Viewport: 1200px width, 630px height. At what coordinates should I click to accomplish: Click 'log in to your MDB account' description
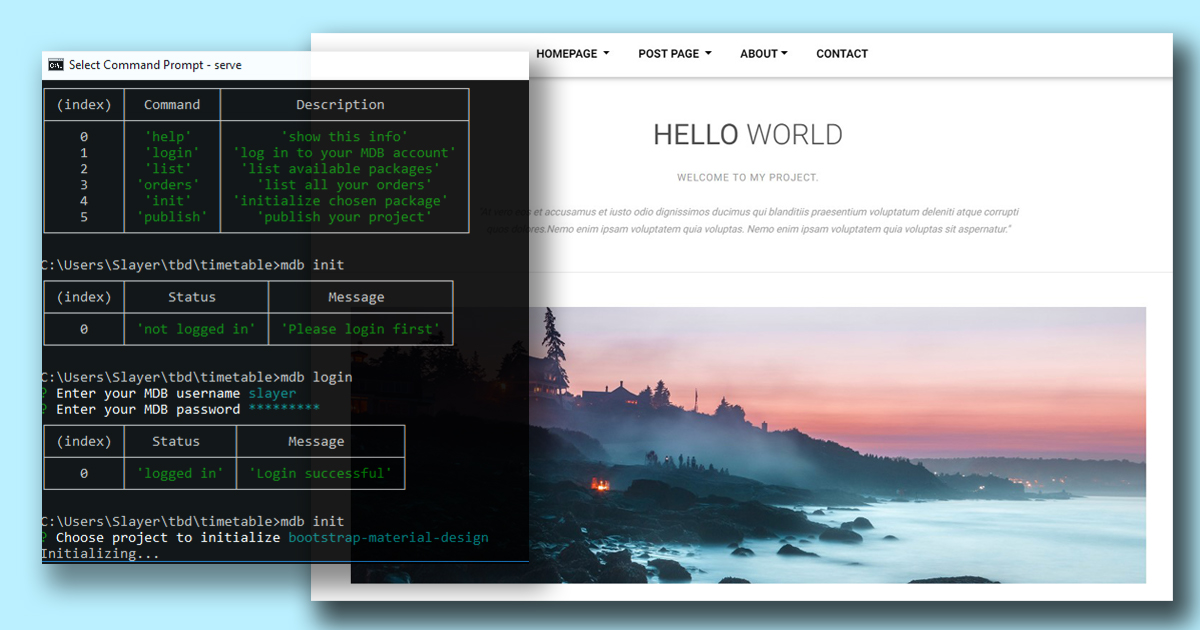point(344,153)
